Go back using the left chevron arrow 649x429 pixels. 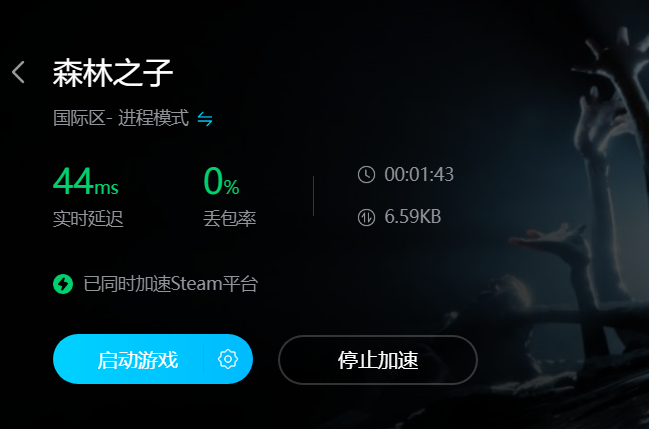click(18, 72)
